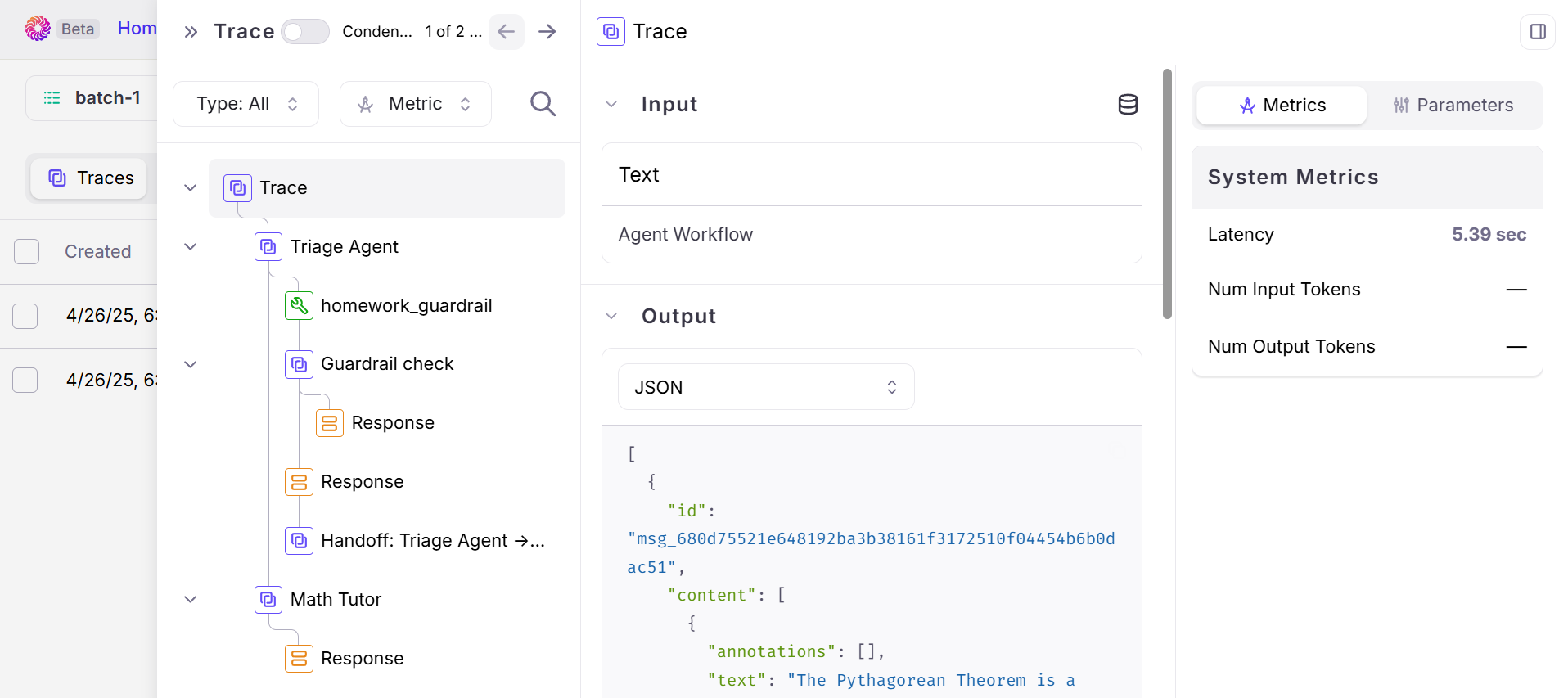Image resolution: width=1568 pixels, height=698 pixels.
Task: Click the pink spiral app logo
Action: tap(38, 29)
